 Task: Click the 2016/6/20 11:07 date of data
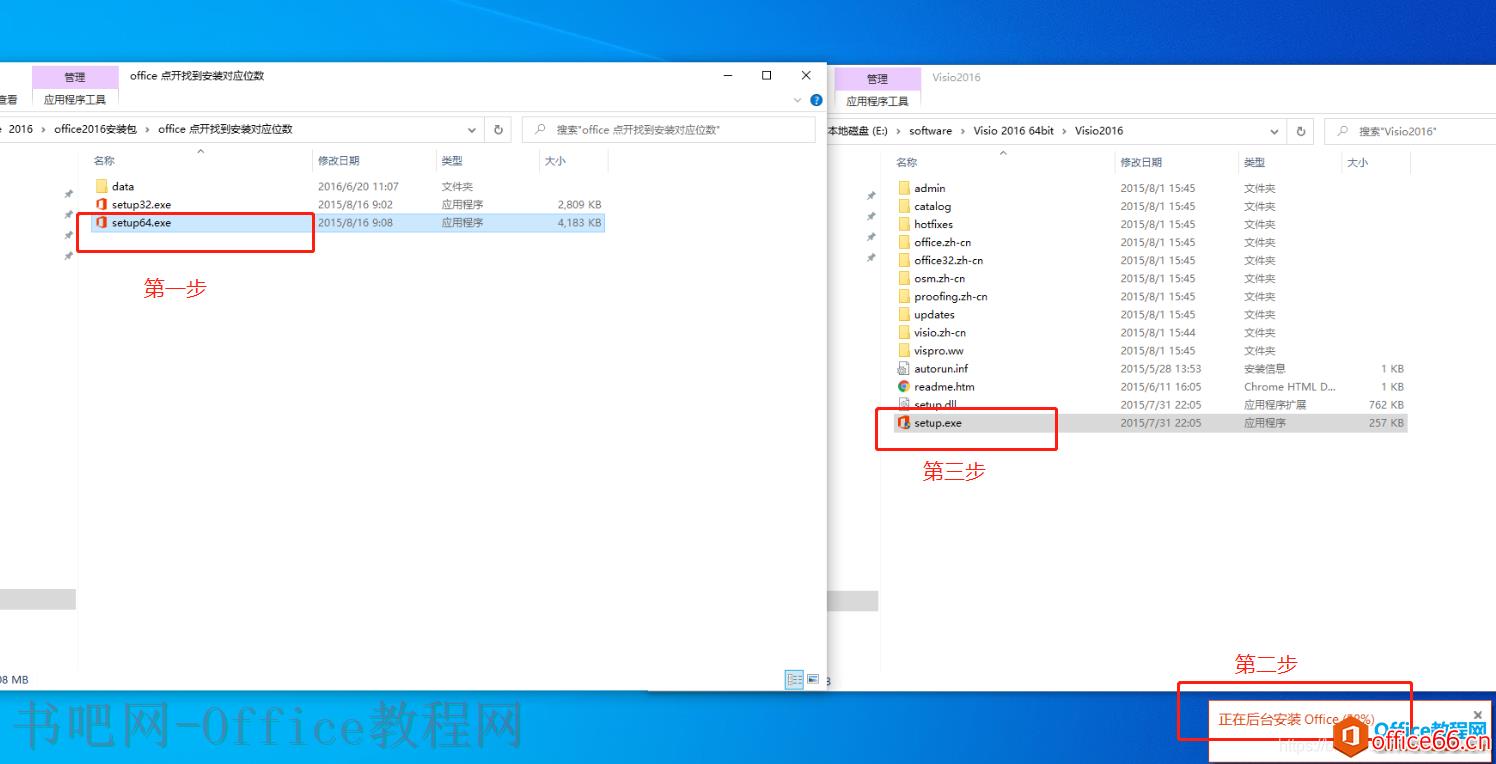[358, 186]
